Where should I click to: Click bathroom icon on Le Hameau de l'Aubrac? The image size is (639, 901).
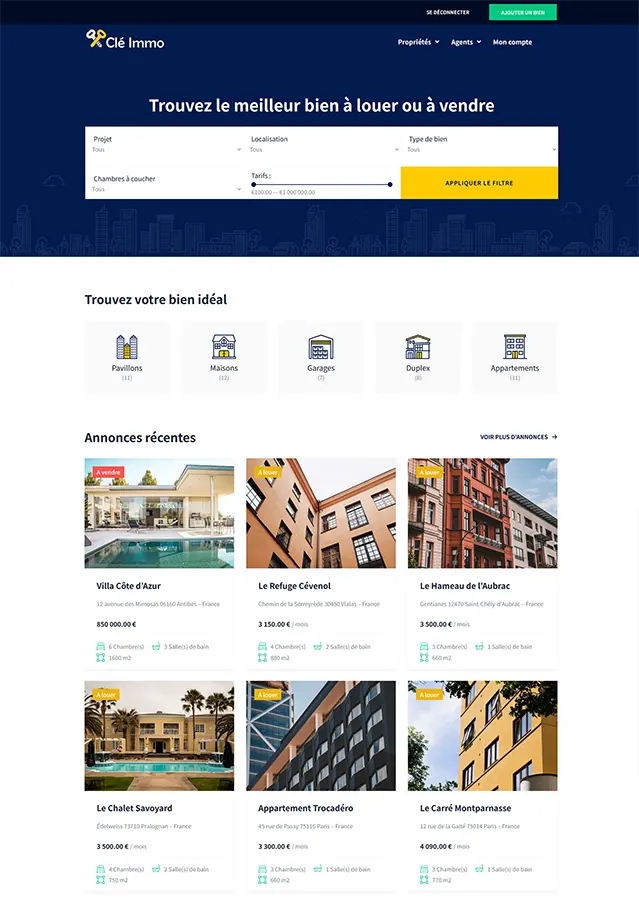point(479,646)
